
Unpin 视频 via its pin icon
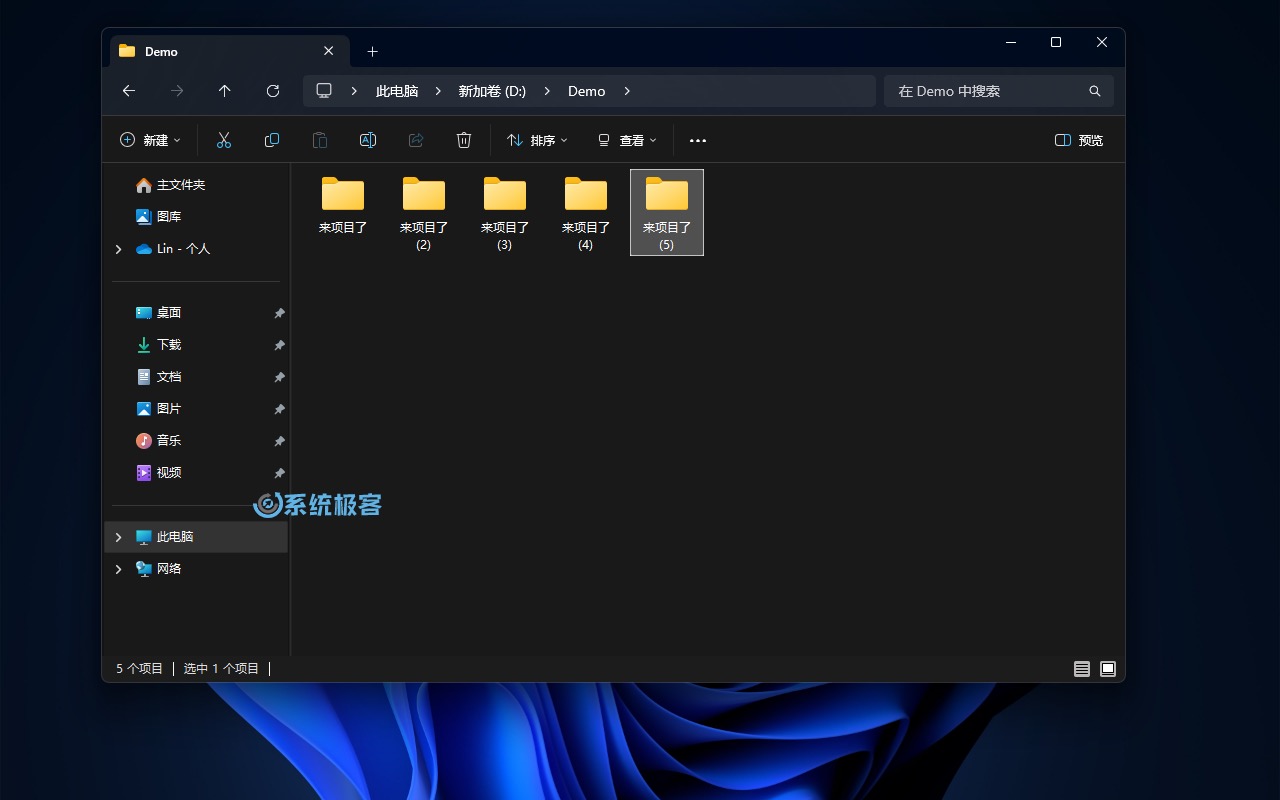click(279, 473)
